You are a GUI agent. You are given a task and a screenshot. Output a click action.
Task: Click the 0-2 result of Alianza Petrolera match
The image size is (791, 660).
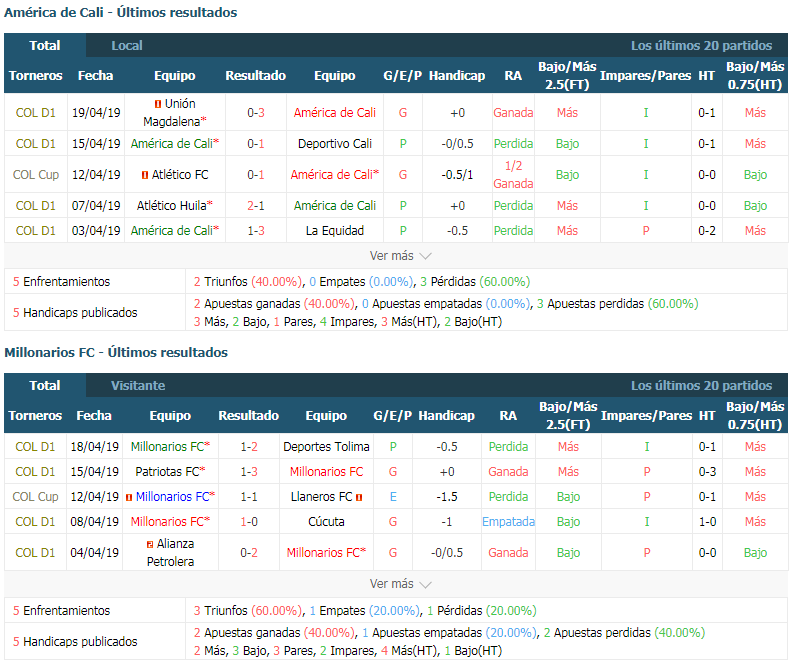249,553
